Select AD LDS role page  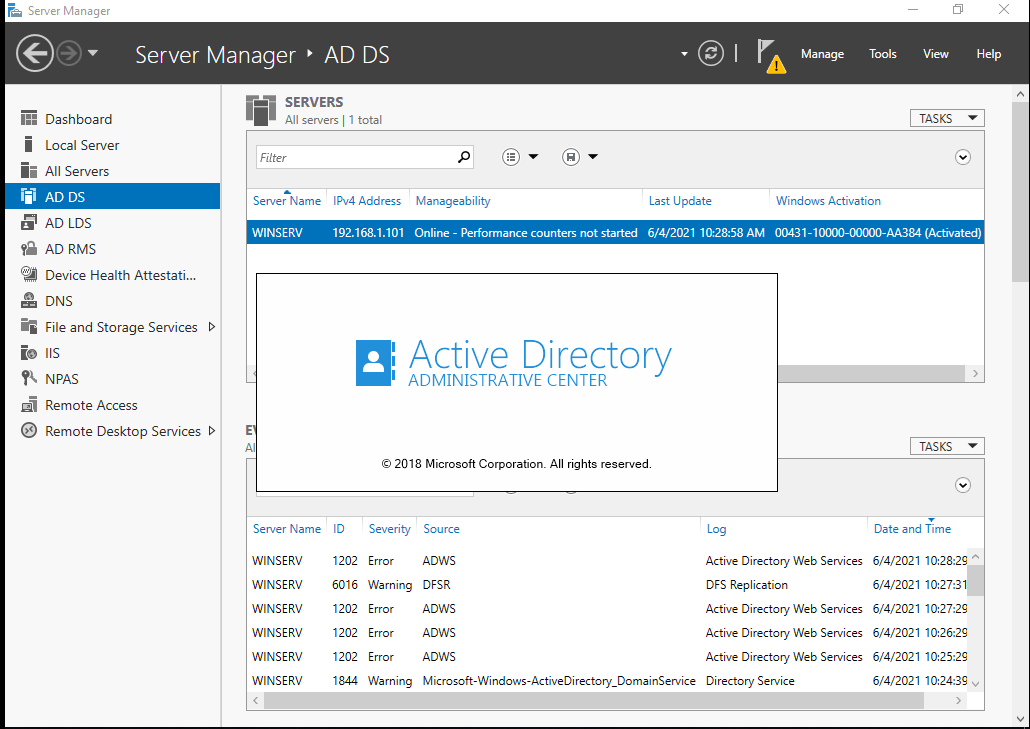tap(112, 223)
